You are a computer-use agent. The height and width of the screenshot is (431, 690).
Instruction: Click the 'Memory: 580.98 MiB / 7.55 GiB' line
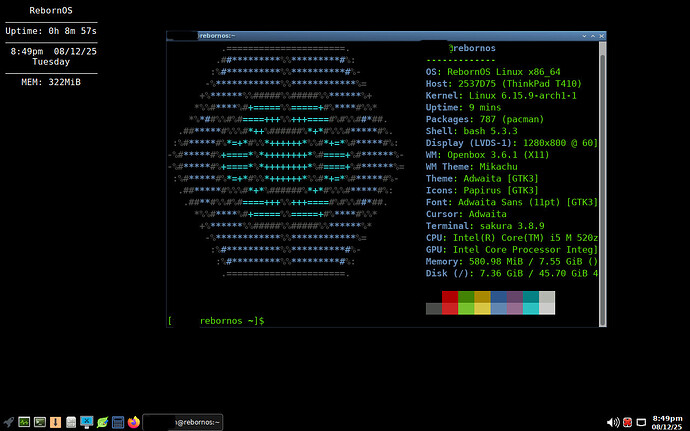pos(511,262)
